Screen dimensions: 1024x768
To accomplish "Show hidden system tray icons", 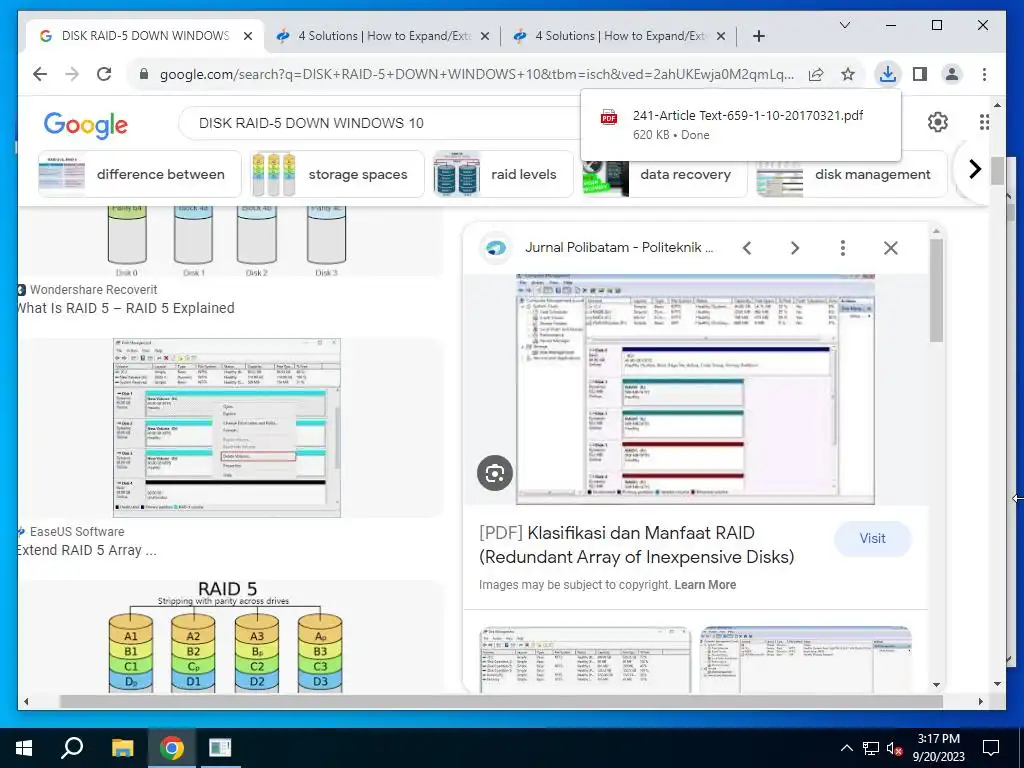I will [846, 748].
